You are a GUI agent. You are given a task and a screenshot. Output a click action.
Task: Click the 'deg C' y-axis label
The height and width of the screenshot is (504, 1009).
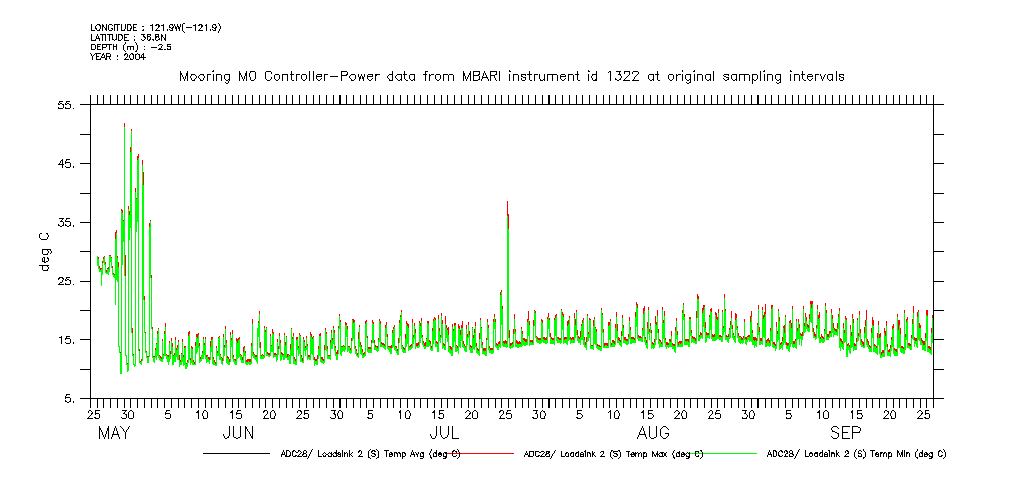[x=44, y=251]
